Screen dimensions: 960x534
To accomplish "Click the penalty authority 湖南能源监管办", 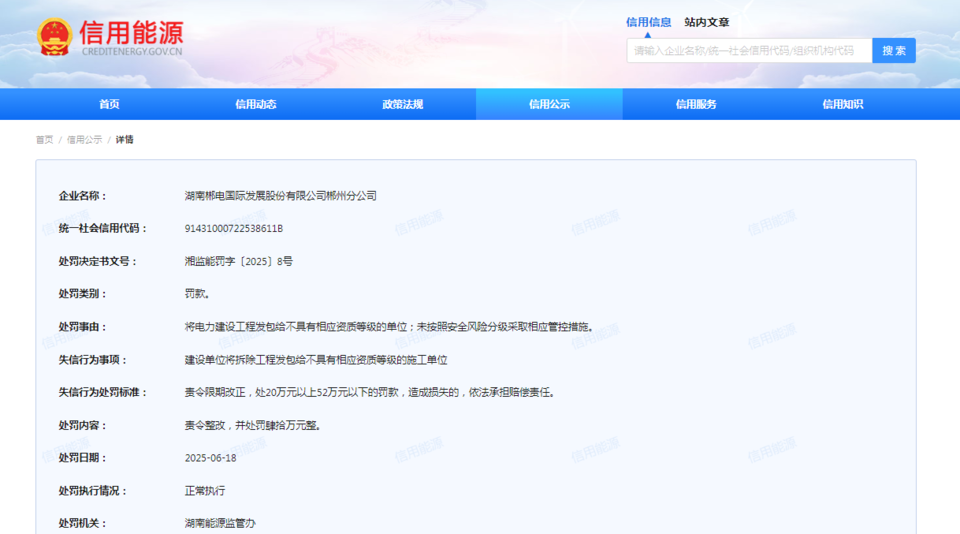I will [220, 523].
